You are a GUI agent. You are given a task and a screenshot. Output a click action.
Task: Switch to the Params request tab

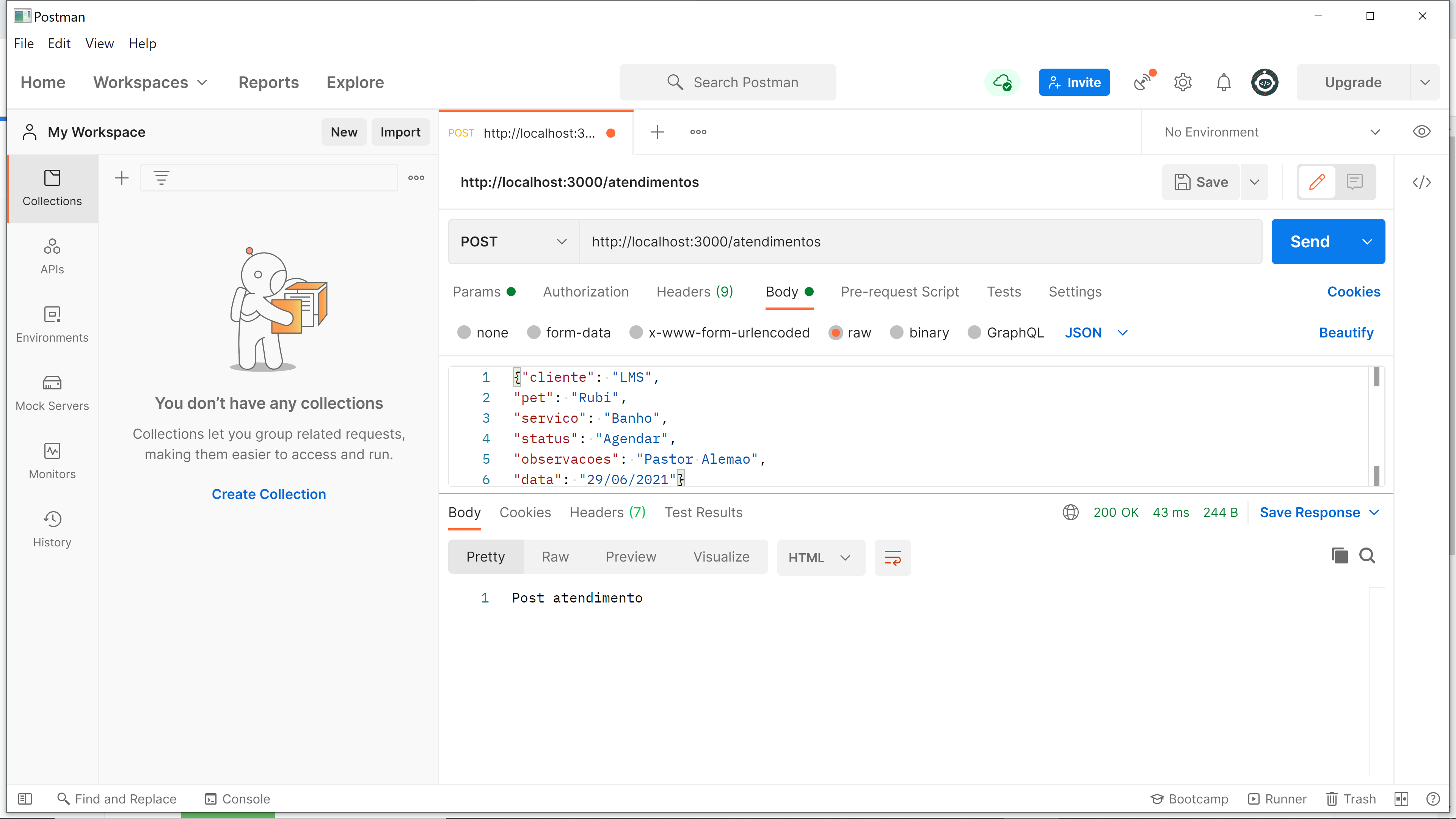point(484,292)
